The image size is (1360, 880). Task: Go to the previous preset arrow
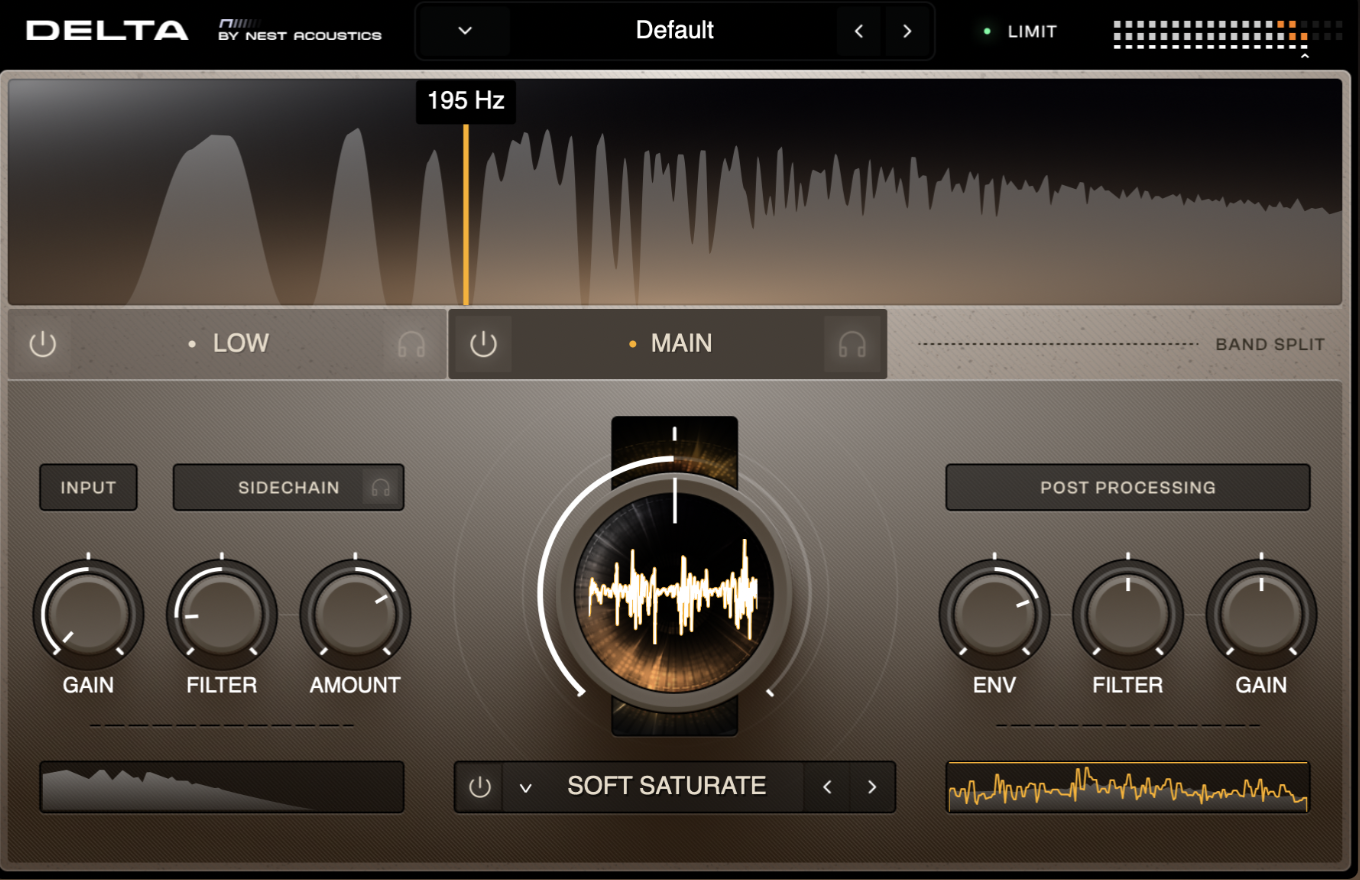tap(859, 31)
